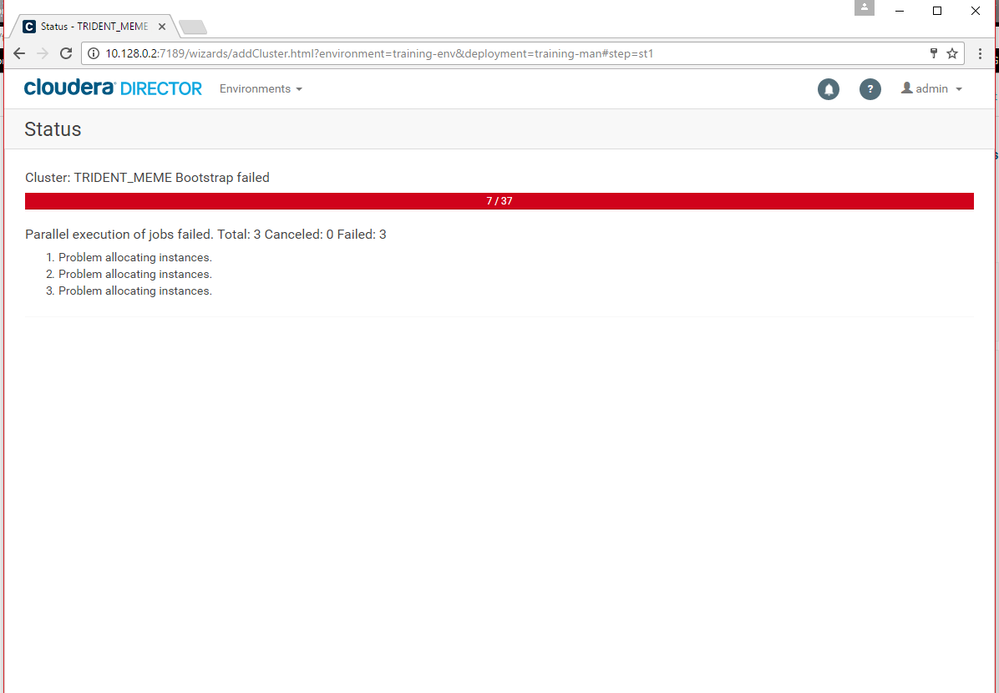Click the red 7/37 progress bar
999x693 pixels.
pyautogui.click(x=499, y=200)
